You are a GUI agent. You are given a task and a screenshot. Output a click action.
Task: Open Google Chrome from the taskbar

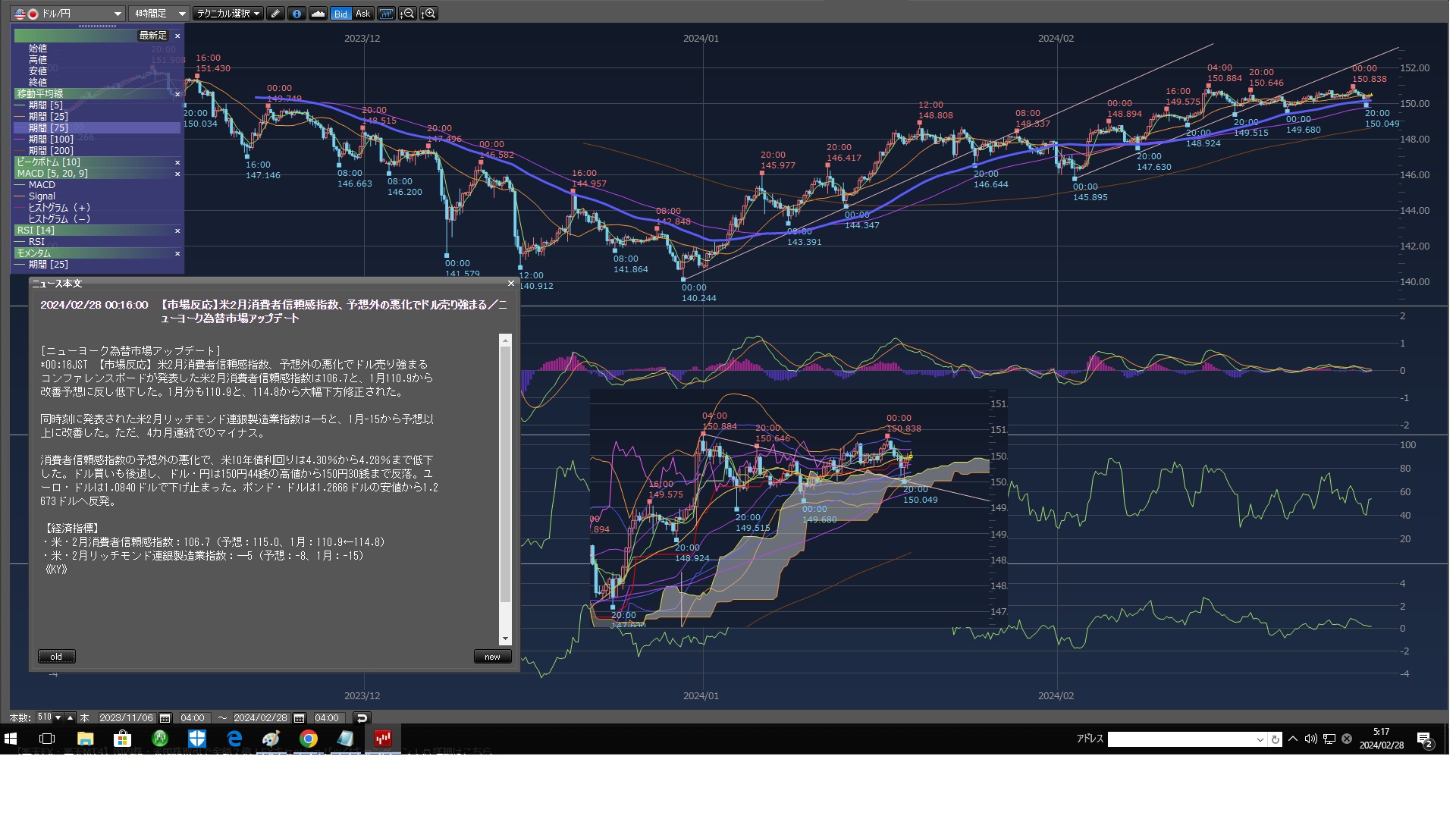click(308, 739)
